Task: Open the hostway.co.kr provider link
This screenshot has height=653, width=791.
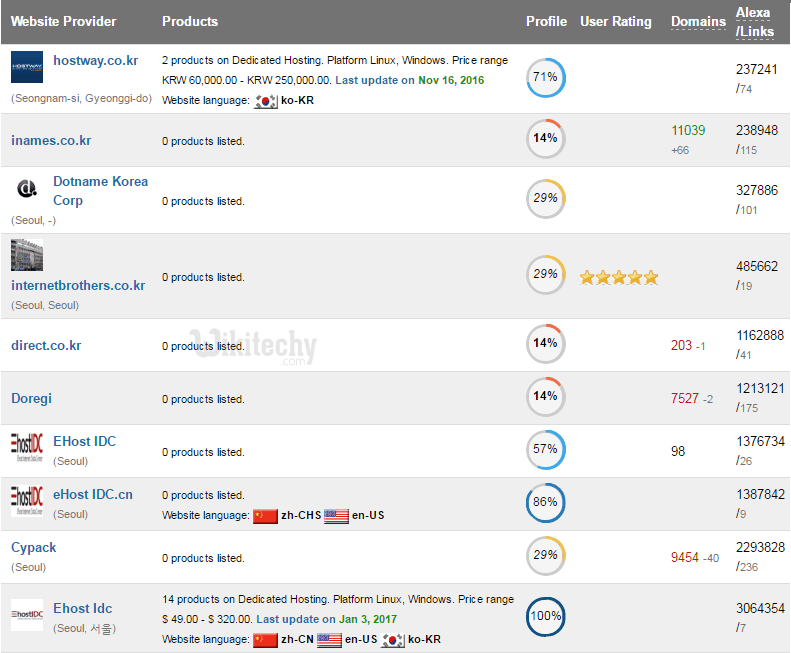Action: 95,61
